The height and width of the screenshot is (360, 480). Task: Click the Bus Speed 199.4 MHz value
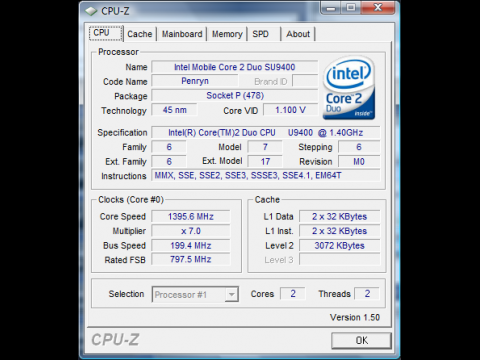(x=191, y=246)
